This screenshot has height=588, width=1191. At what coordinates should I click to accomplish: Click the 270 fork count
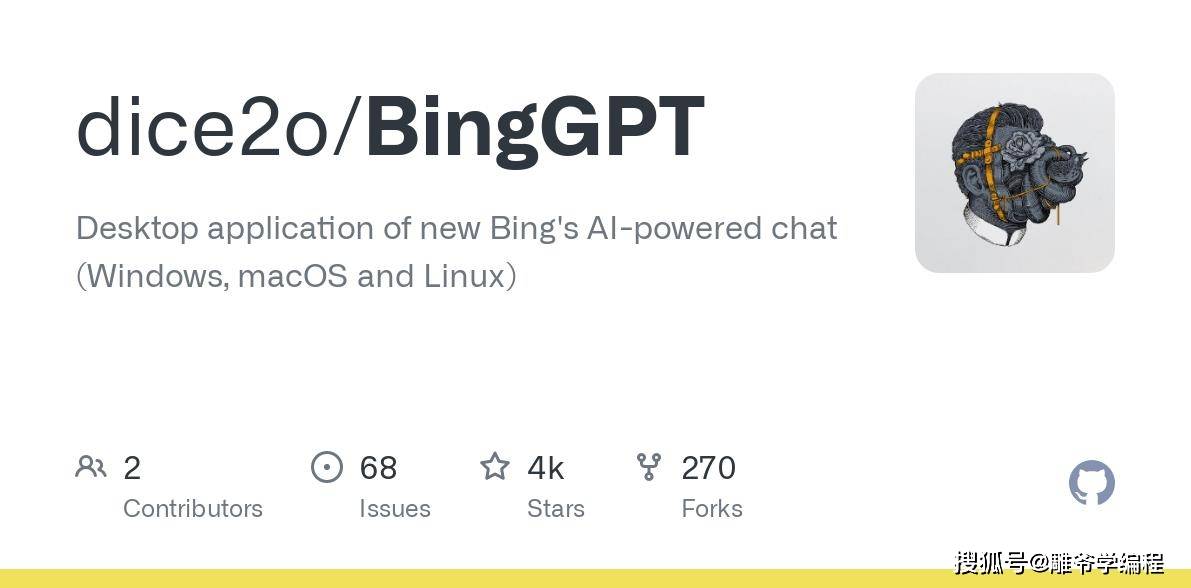[x=709, y=468]
